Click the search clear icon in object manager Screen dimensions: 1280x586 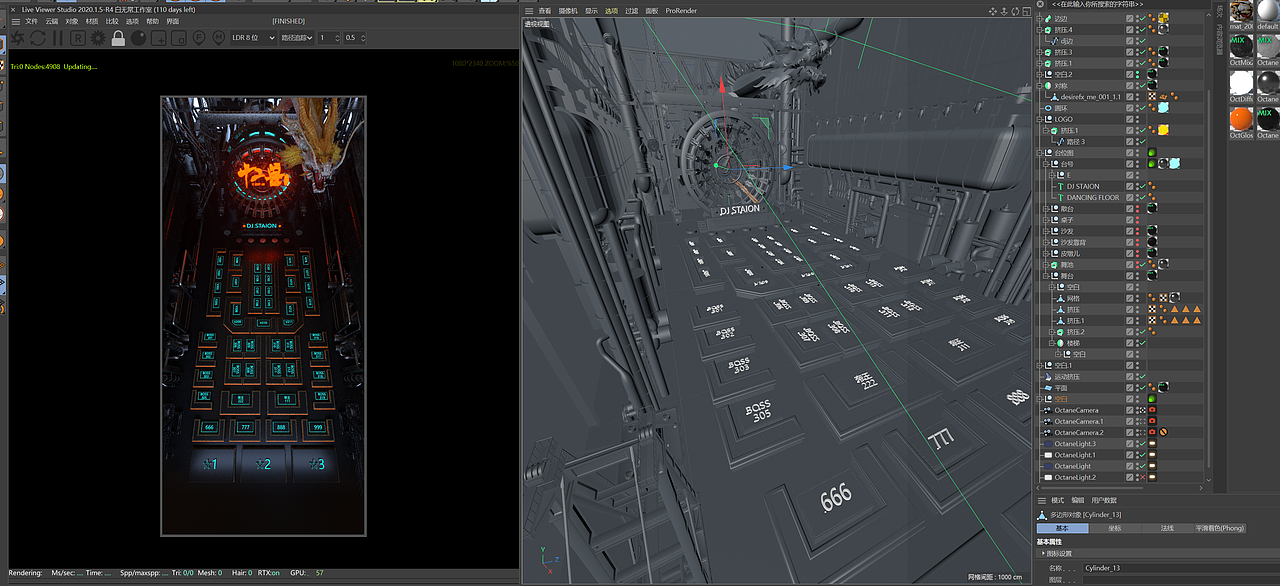pos(1041,5)
